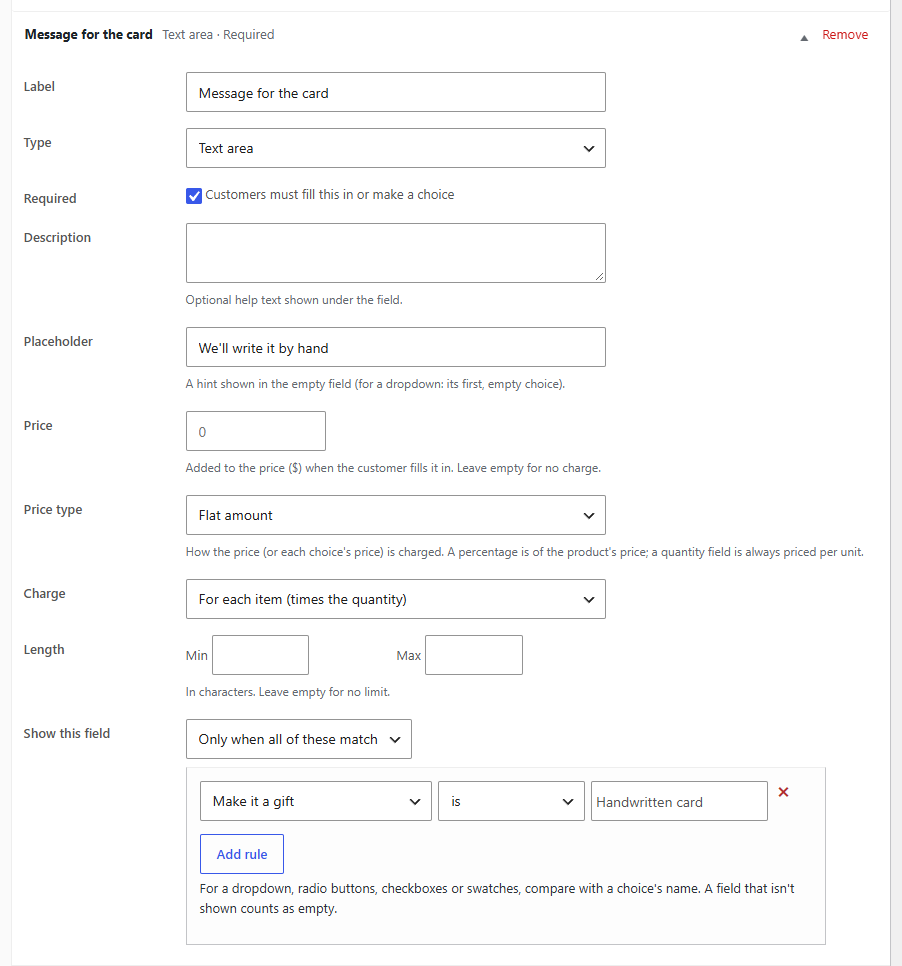Open the Price type dropdown
The height and width of the screenshot is (966, 902).
pyautogui.click(x=396, y=515)
